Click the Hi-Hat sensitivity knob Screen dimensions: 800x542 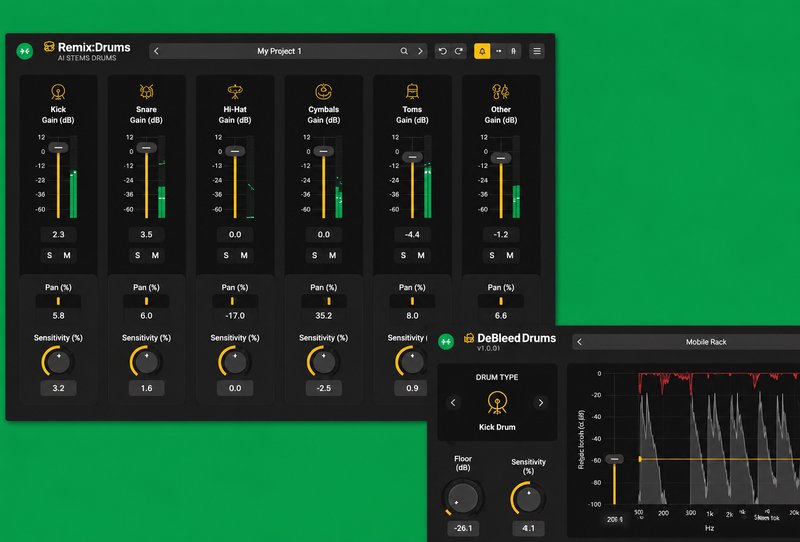tap(235, 362)
